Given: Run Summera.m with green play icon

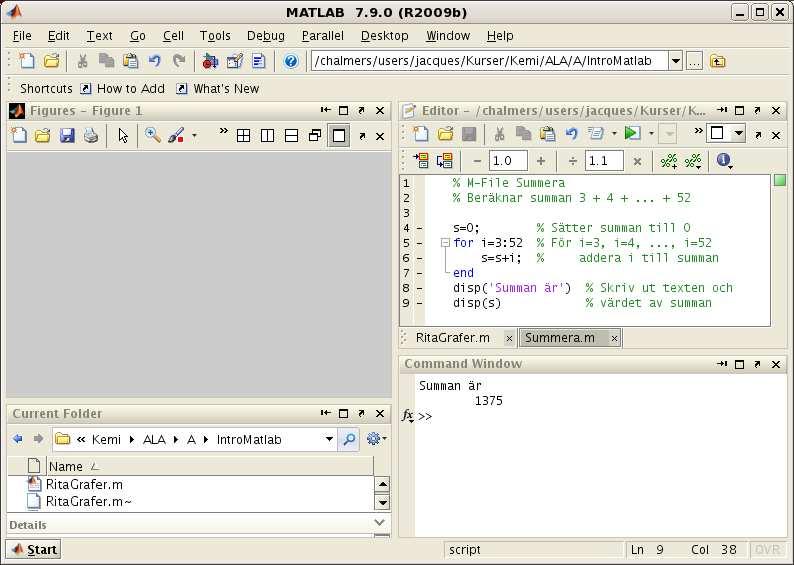Looking at the screenshot, I should pos(632,134).
